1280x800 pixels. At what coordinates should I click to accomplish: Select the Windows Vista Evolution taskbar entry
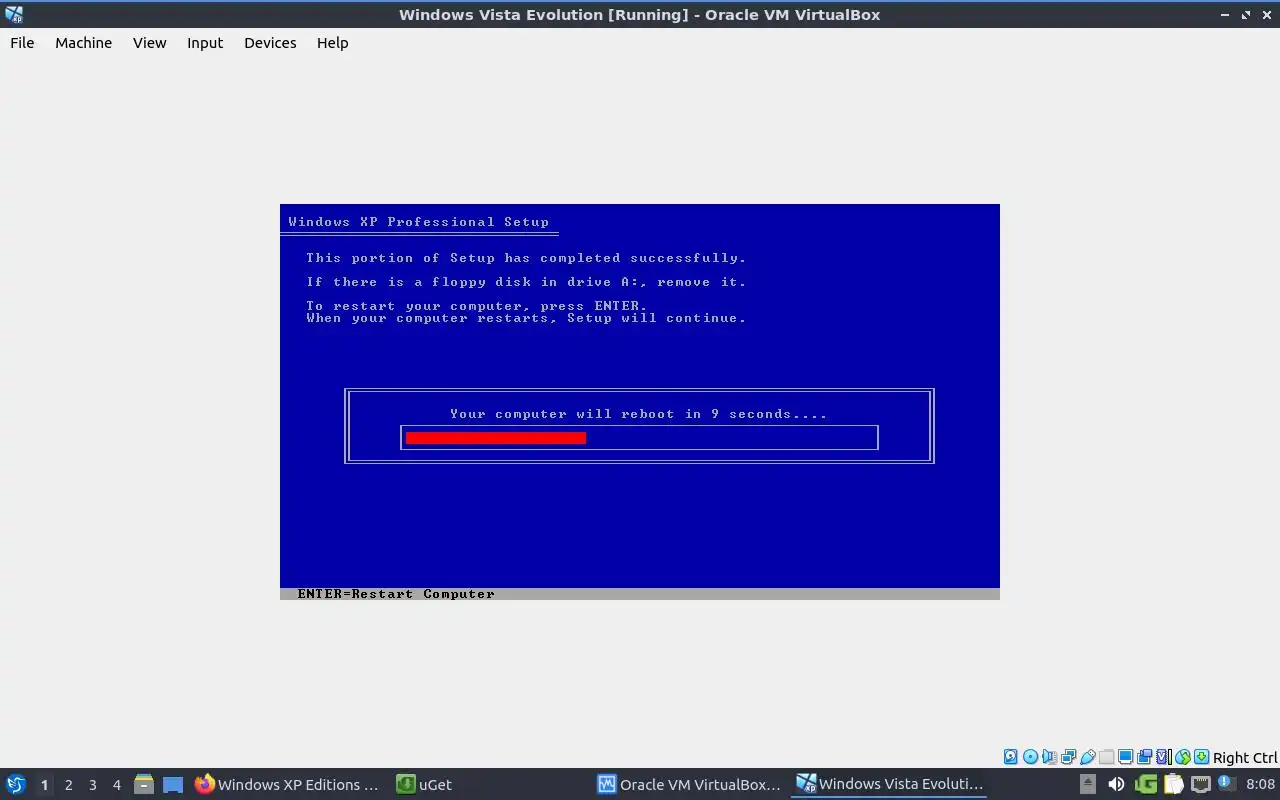pos(890,784)
